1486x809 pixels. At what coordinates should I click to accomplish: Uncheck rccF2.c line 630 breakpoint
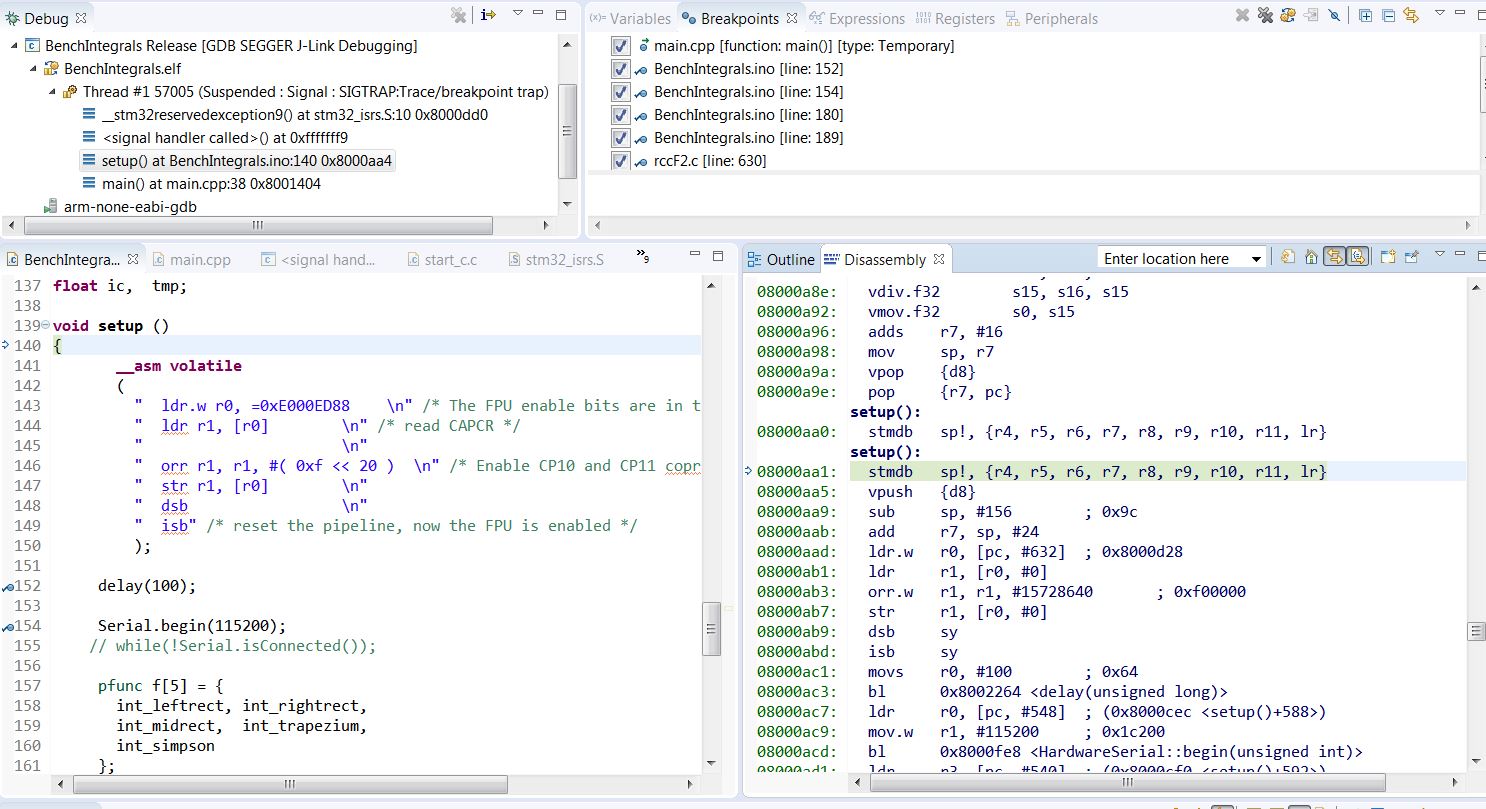[621, 161]
